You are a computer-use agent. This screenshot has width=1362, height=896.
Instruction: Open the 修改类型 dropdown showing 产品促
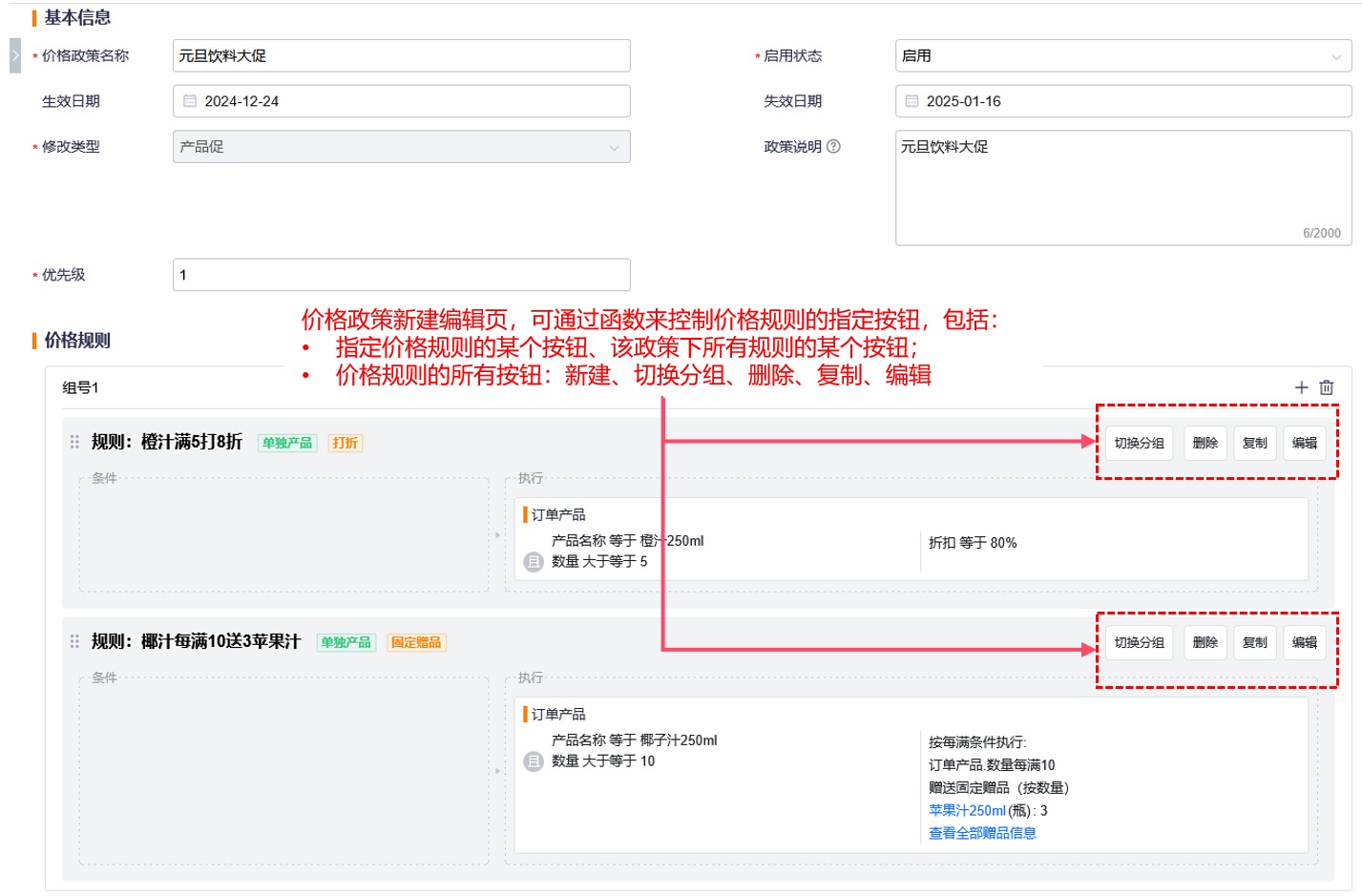pyautogui.click(x=401, y=147)
